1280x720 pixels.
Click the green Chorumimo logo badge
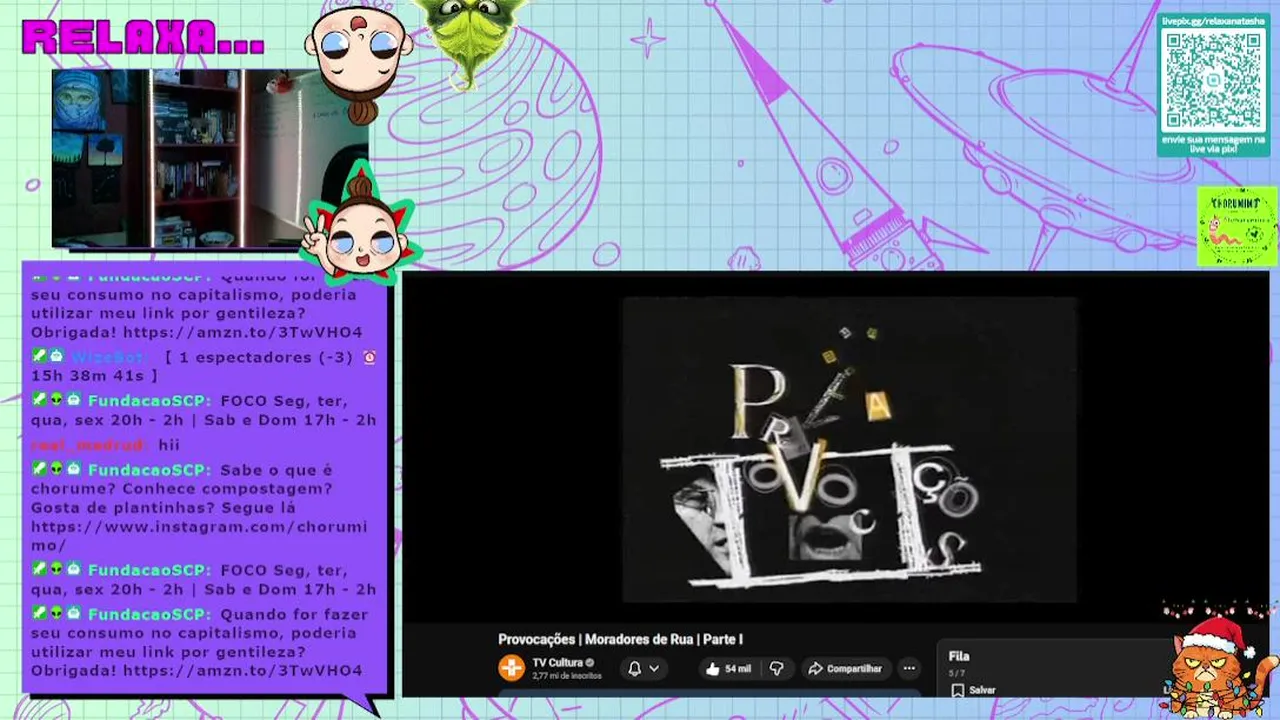pyautogui.click(x=1237, y=226)
